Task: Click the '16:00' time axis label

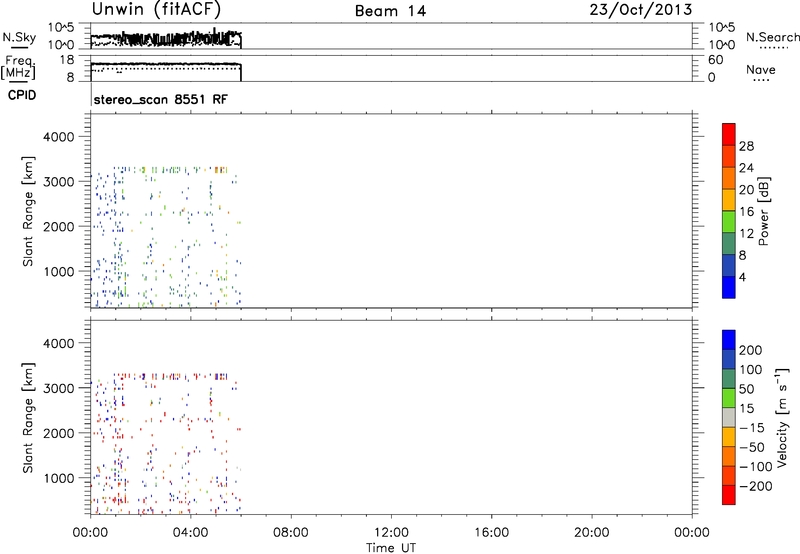Action: [491, 533]
